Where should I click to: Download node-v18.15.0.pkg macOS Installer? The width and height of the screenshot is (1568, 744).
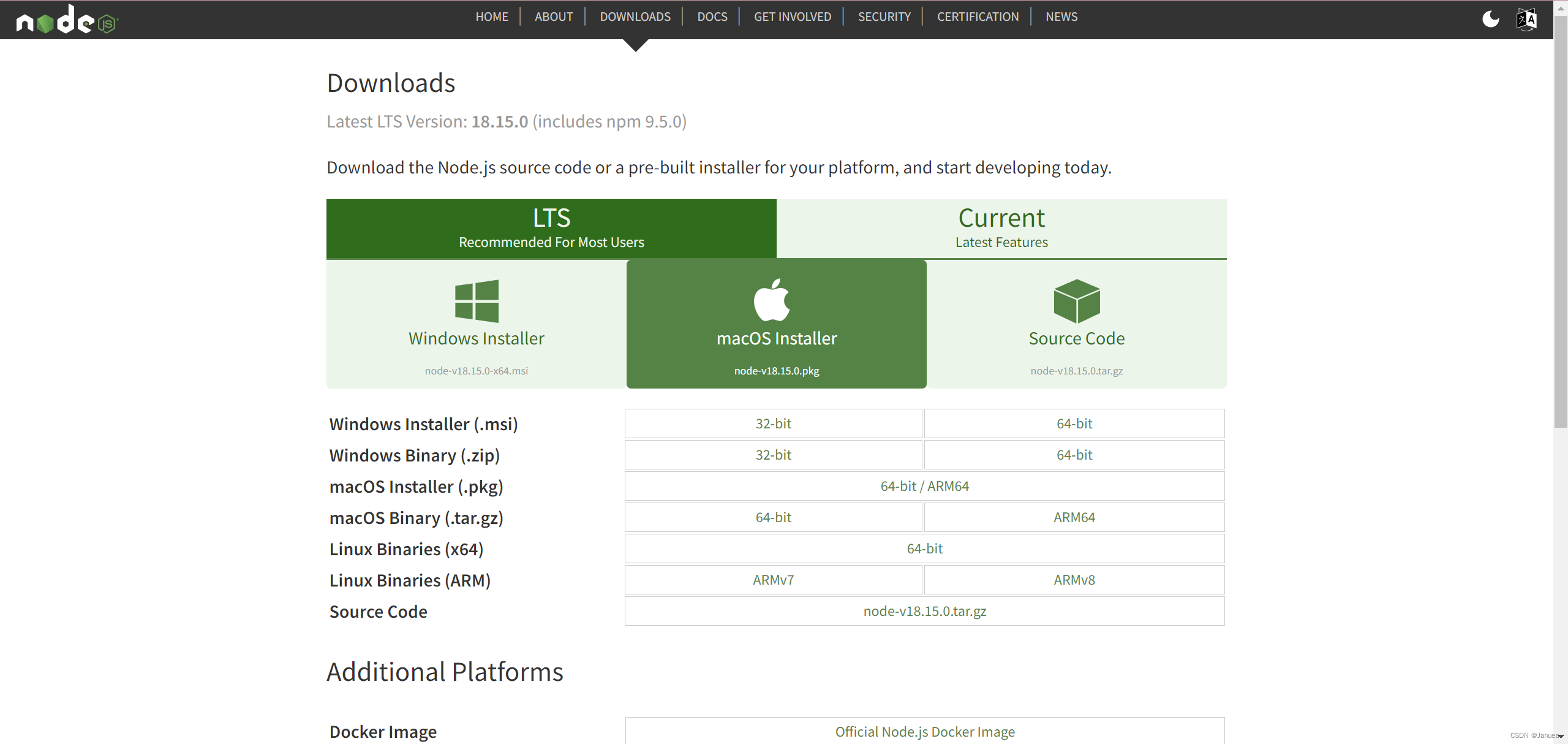(x=777, y=324)
